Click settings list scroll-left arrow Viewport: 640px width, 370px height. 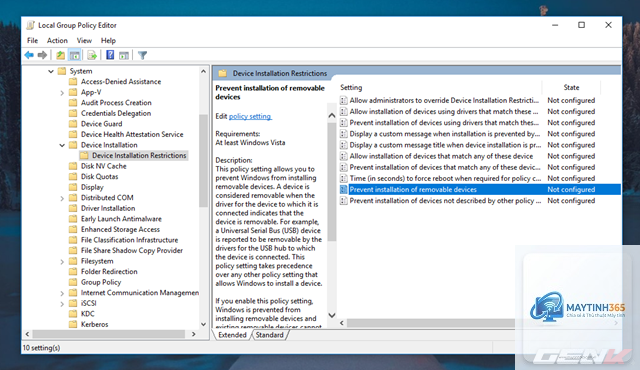342,323
